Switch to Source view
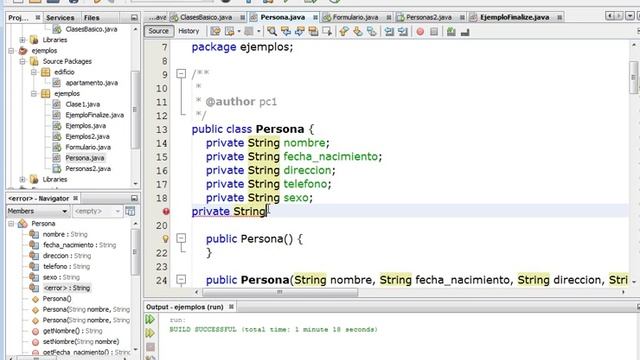Screen dimensions: 640x360 pos(158,31)
